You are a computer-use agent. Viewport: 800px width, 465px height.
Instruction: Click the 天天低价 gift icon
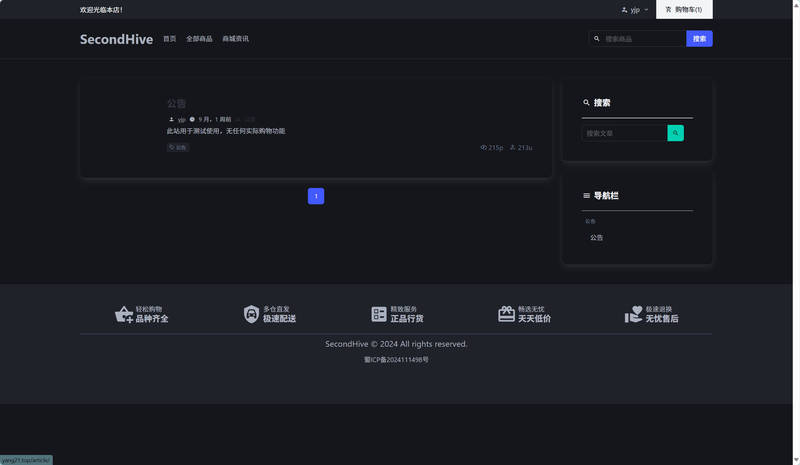pyautogui.click(x=506, y=314)
